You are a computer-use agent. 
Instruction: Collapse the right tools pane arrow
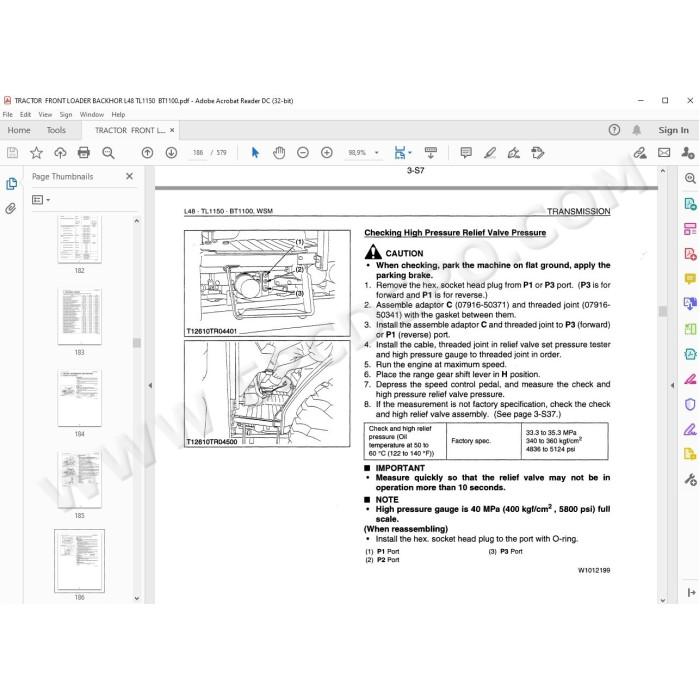(672, 385)
